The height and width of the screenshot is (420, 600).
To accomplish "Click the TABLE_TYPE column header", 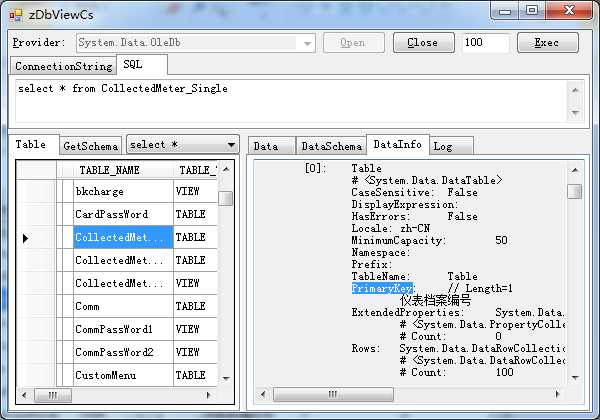I will (196, 170).
